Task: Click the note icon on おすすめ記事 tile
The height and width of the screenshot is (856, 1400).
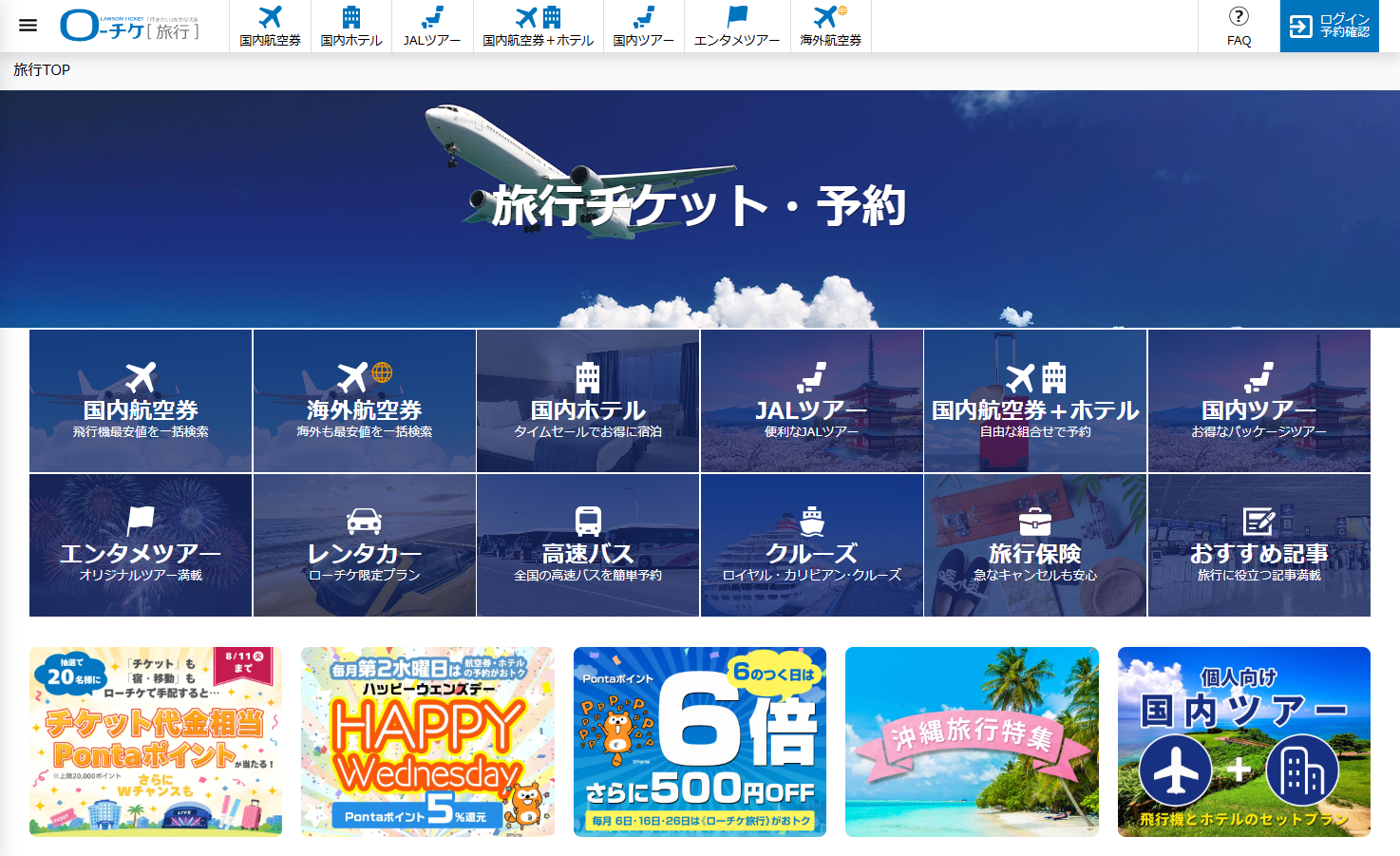Action: click(x=1259, y=522)
